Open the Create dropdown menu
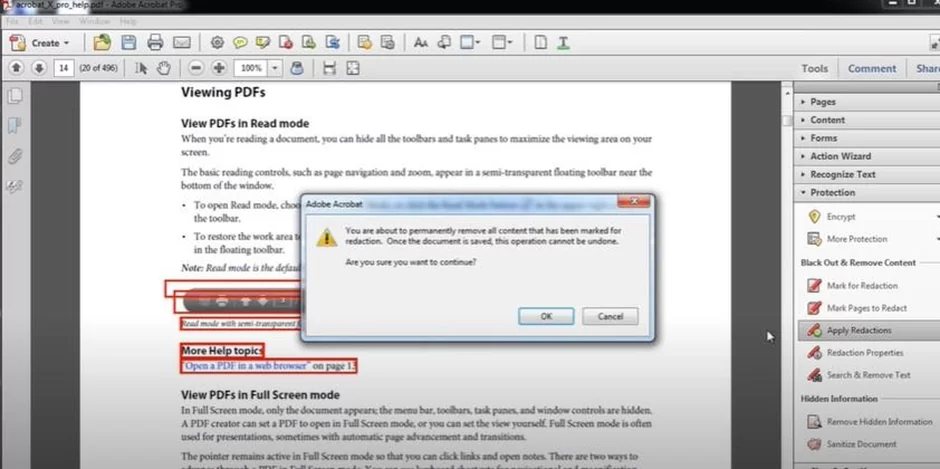The width and height of the screenshot is (940, 469). click(40, 43)
